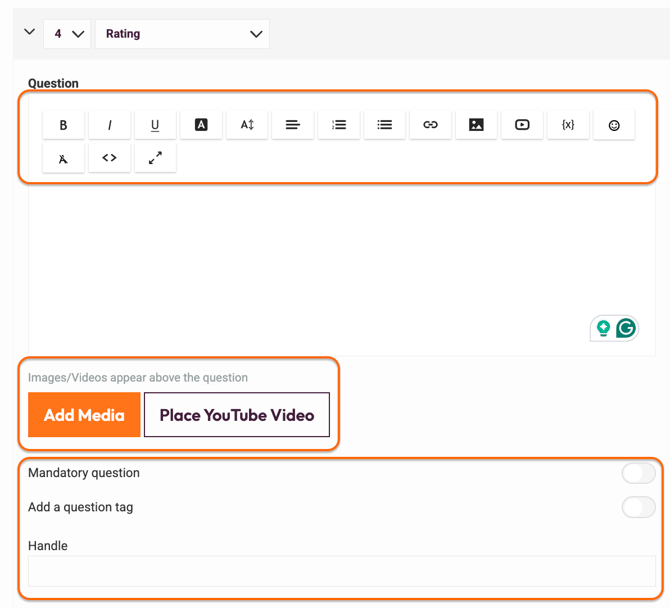Insert a bulleted list
670x608 pixels.
pos(385,125)
